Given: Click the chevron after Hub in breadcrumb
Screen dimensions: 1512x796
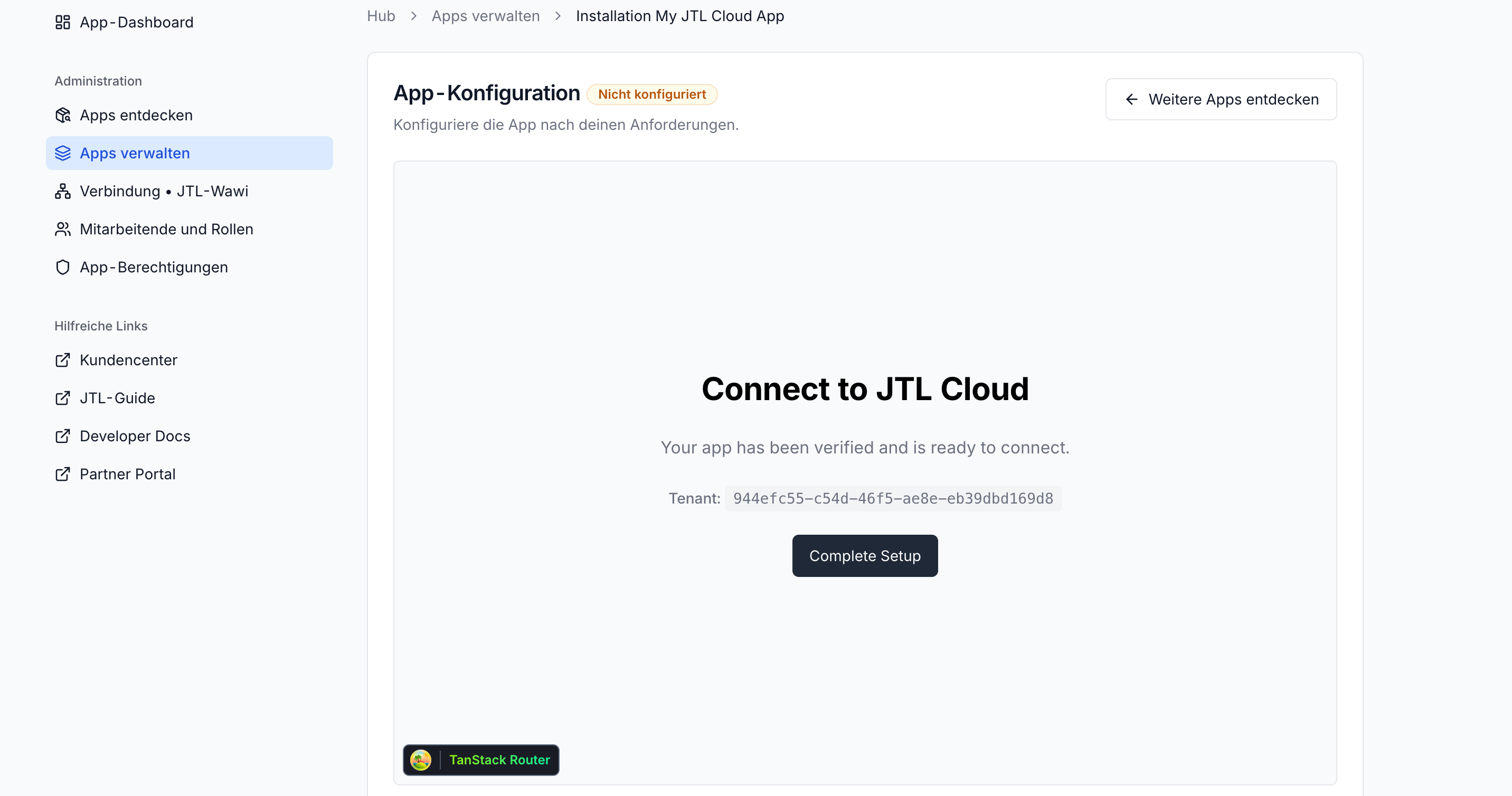Looking at the screenshot, I should pos(414,16).
